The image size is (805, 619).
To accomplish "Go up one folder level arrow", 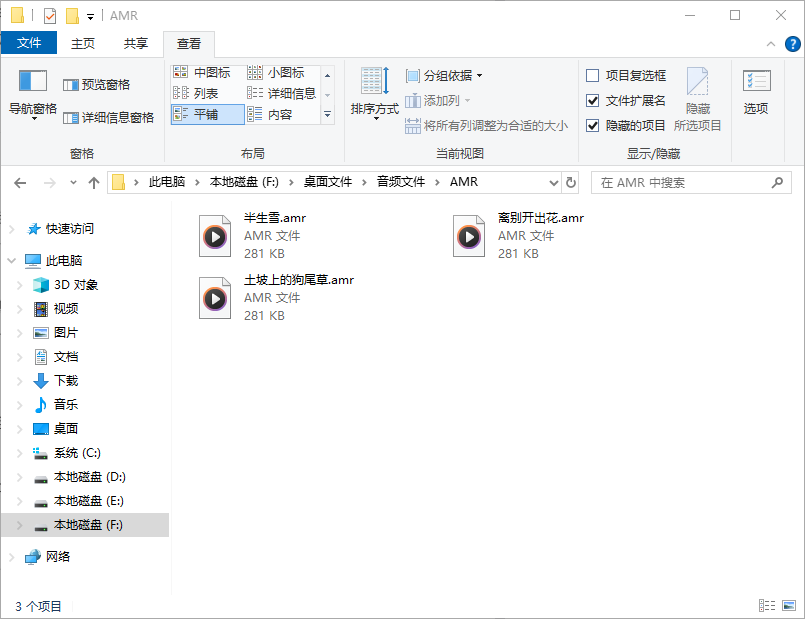I will tap(93, 183).
